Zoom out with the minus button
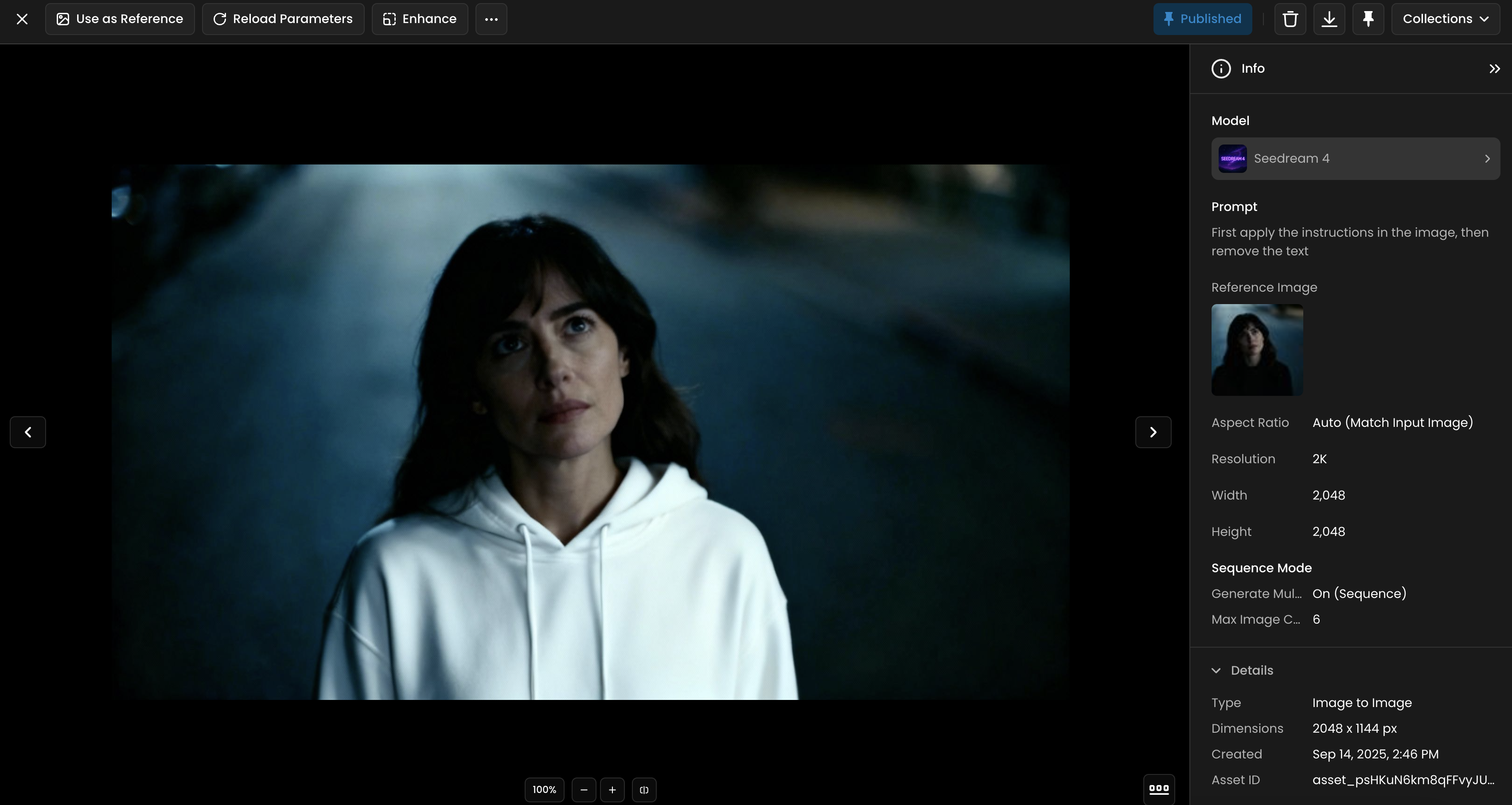 (584, 790)
